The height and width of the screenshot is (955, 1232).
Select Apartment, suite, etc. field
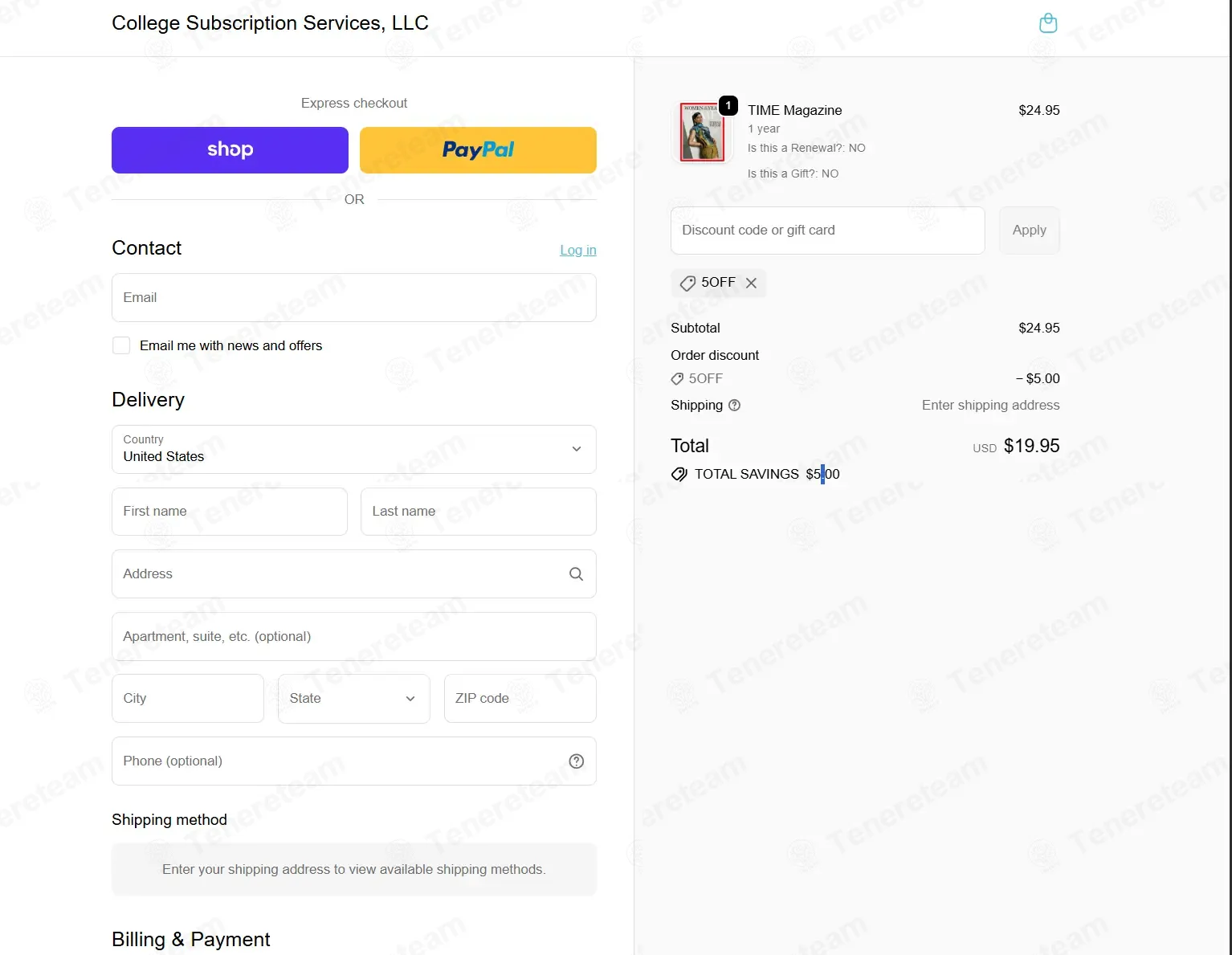[x=354, y=637]
